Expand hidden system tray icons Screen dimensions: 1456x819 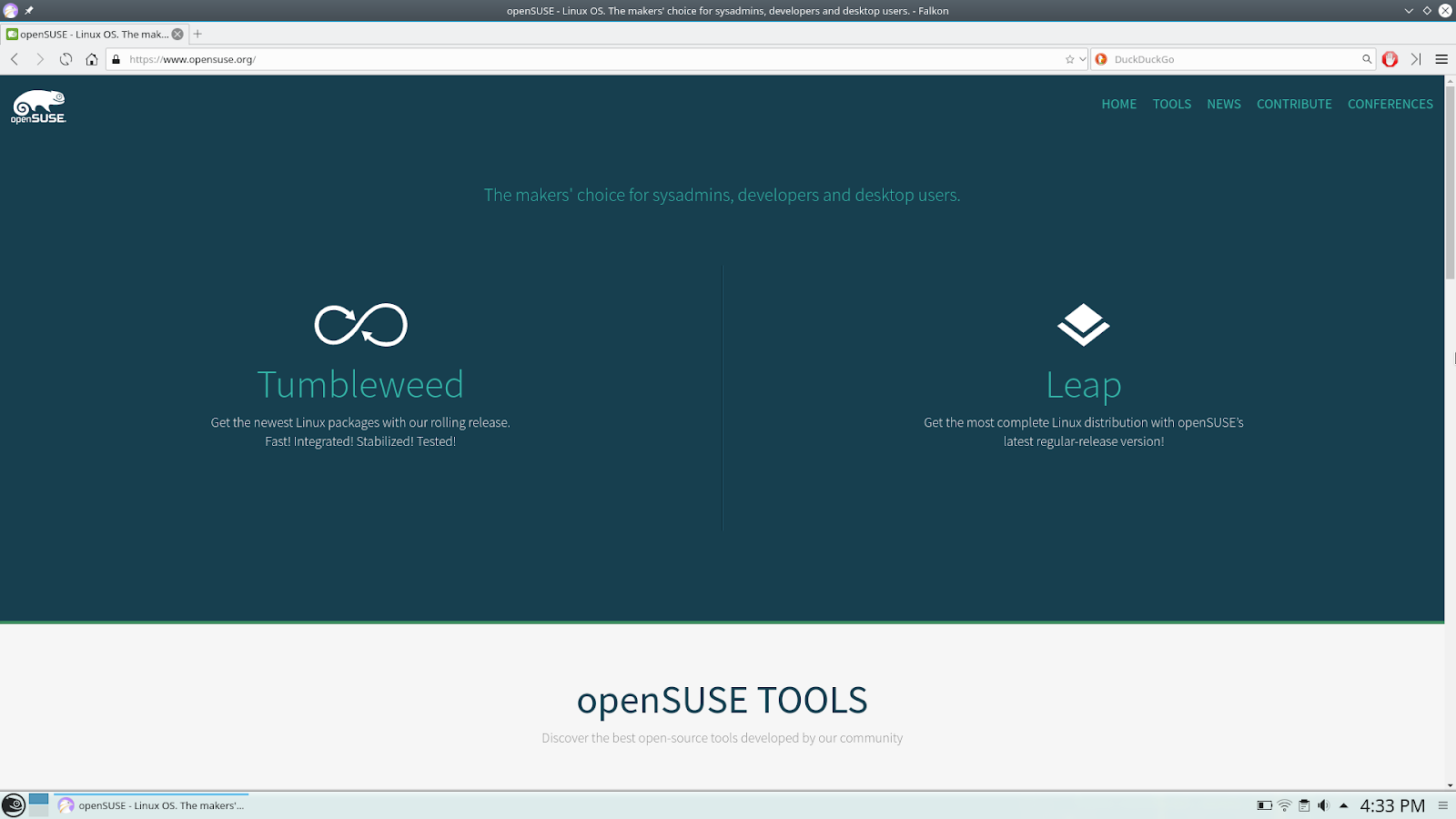coord(1343,805)
